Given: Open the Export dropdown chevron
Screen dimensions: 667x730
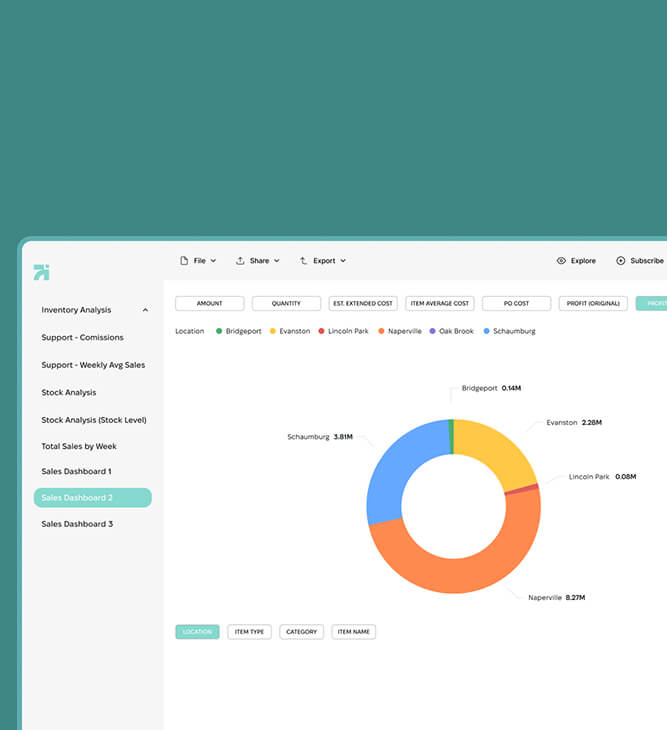Looking at the screenshot, I should point(343,261).
